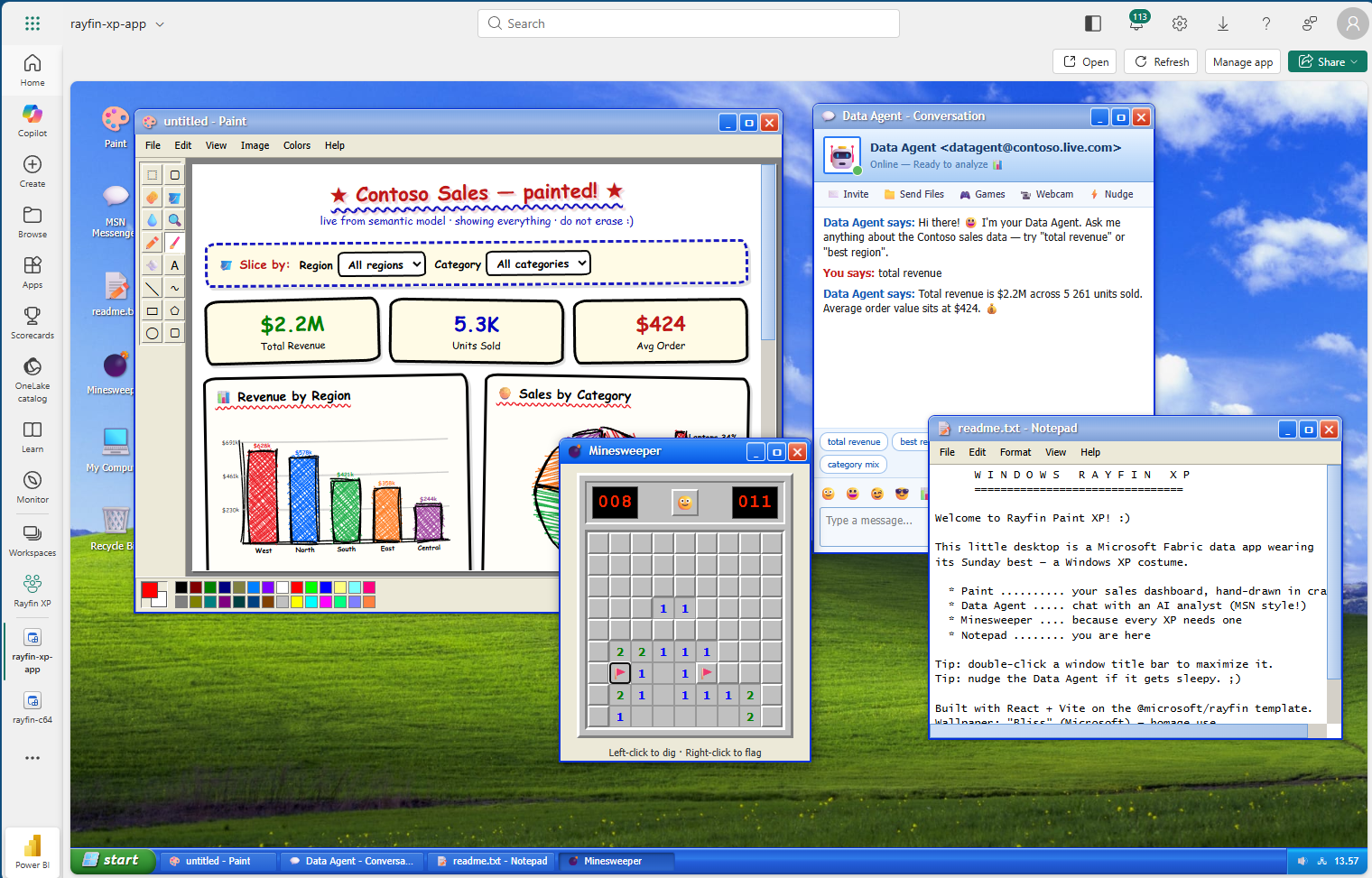The height and width of the screenshot is (878, 1372).
Task: Click the 'category mix' suggestion chip
Action: (x=853, y=464)
